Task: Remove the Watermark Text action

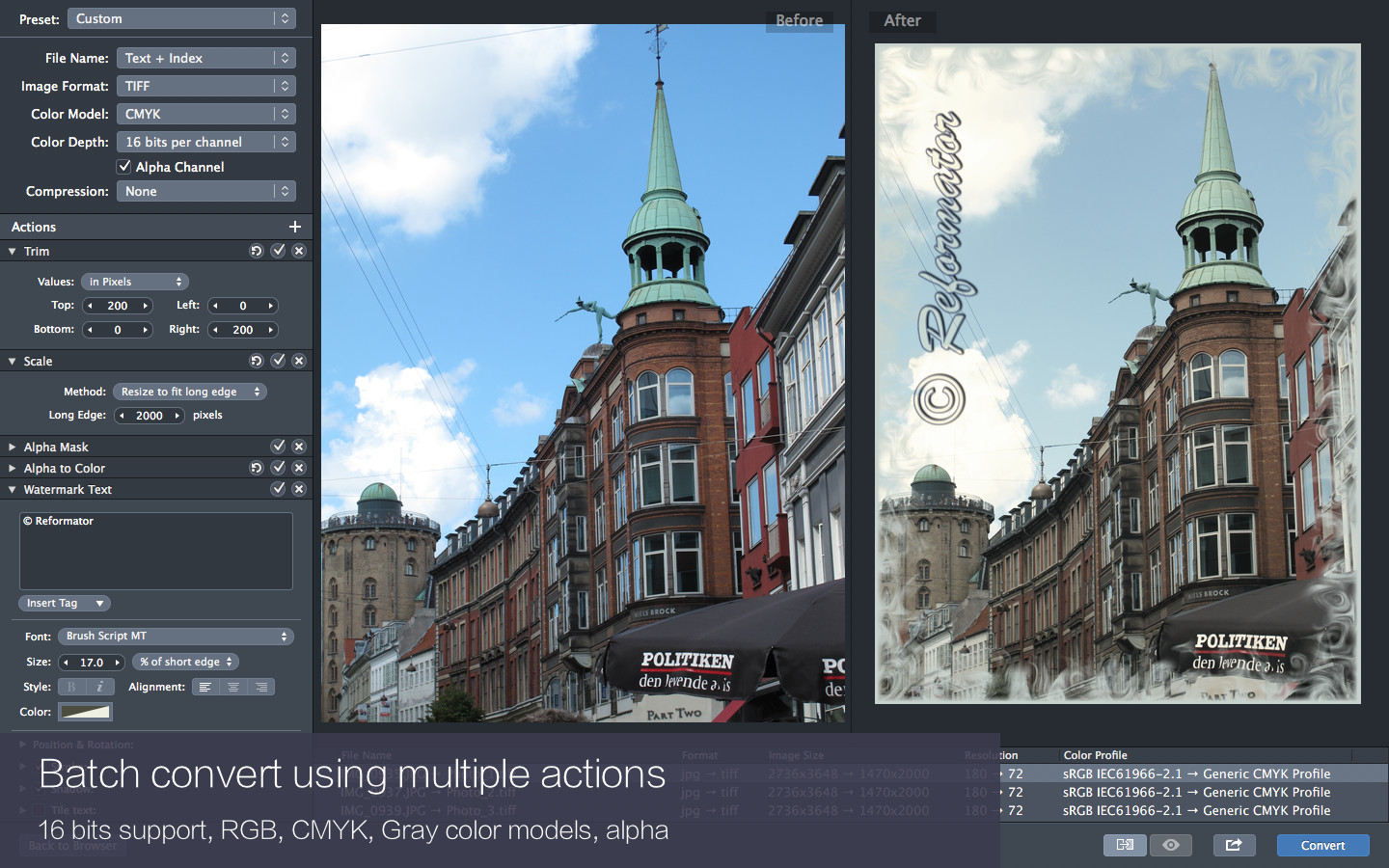Action: click(x=299, y=489)
